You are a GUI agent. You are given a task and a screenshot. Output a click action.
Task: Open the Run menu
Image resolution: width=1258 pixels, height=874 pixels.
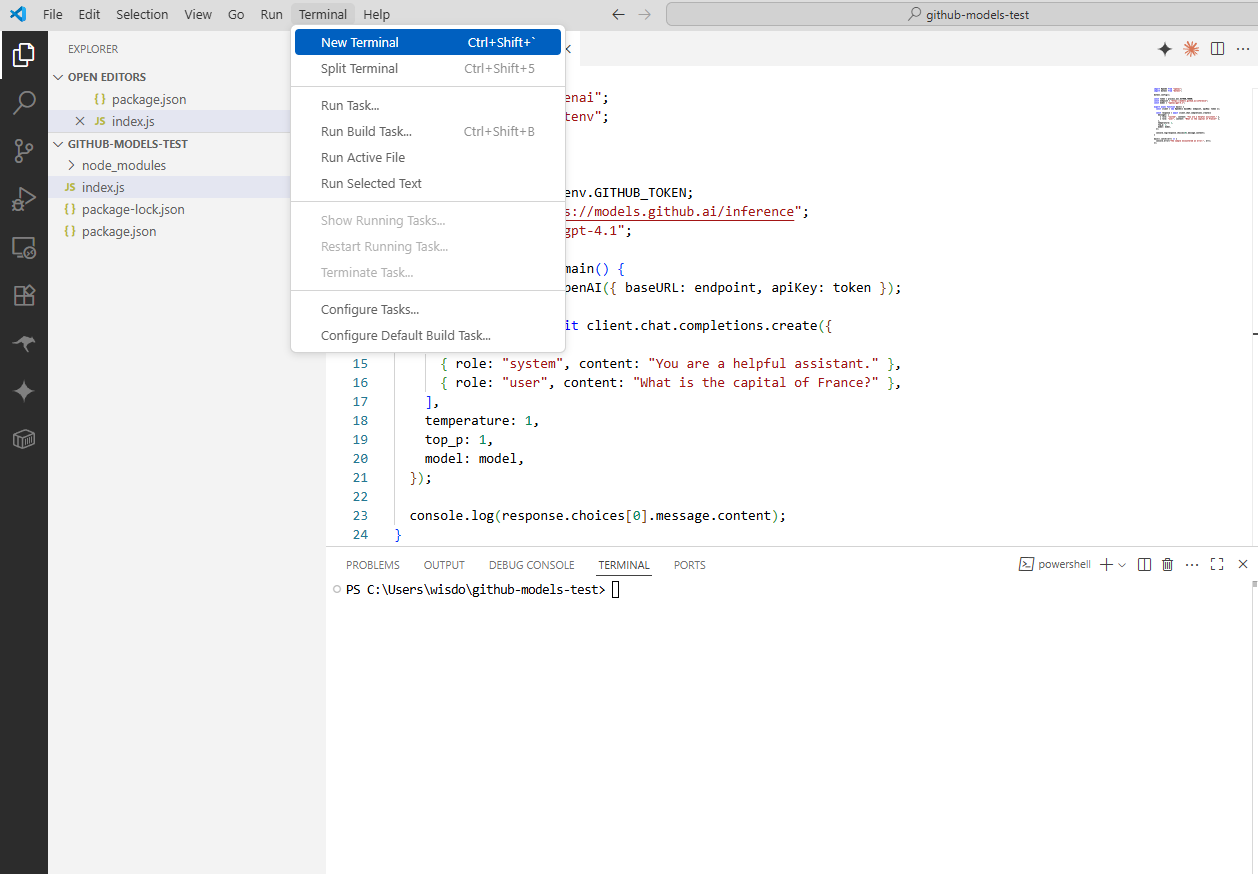click(x=271, y=14)
